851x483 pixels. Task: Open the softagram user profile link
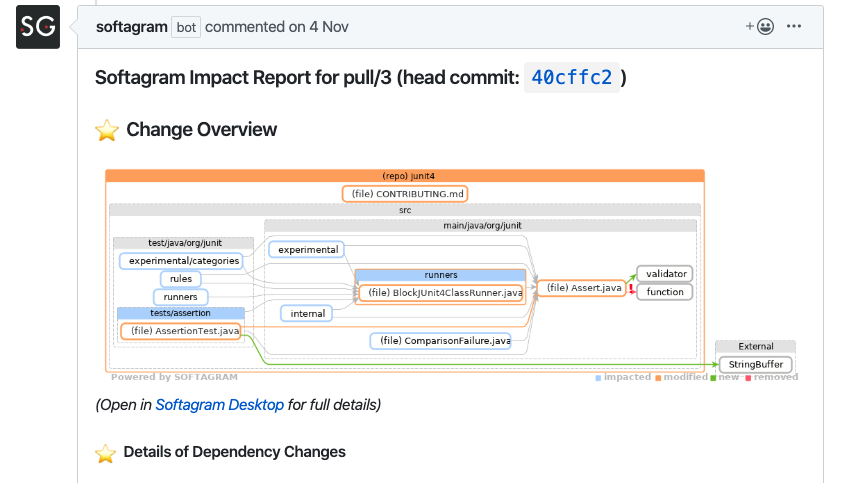coord(131,27)
